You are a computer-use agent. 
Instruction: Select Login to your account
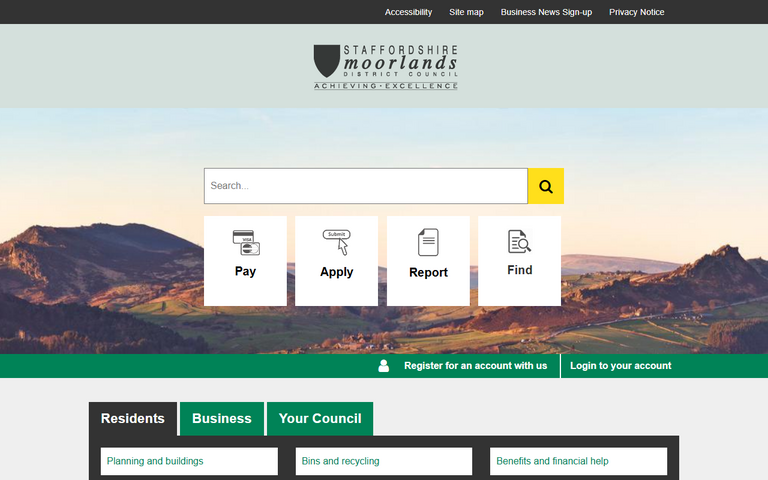pos(620,366)
